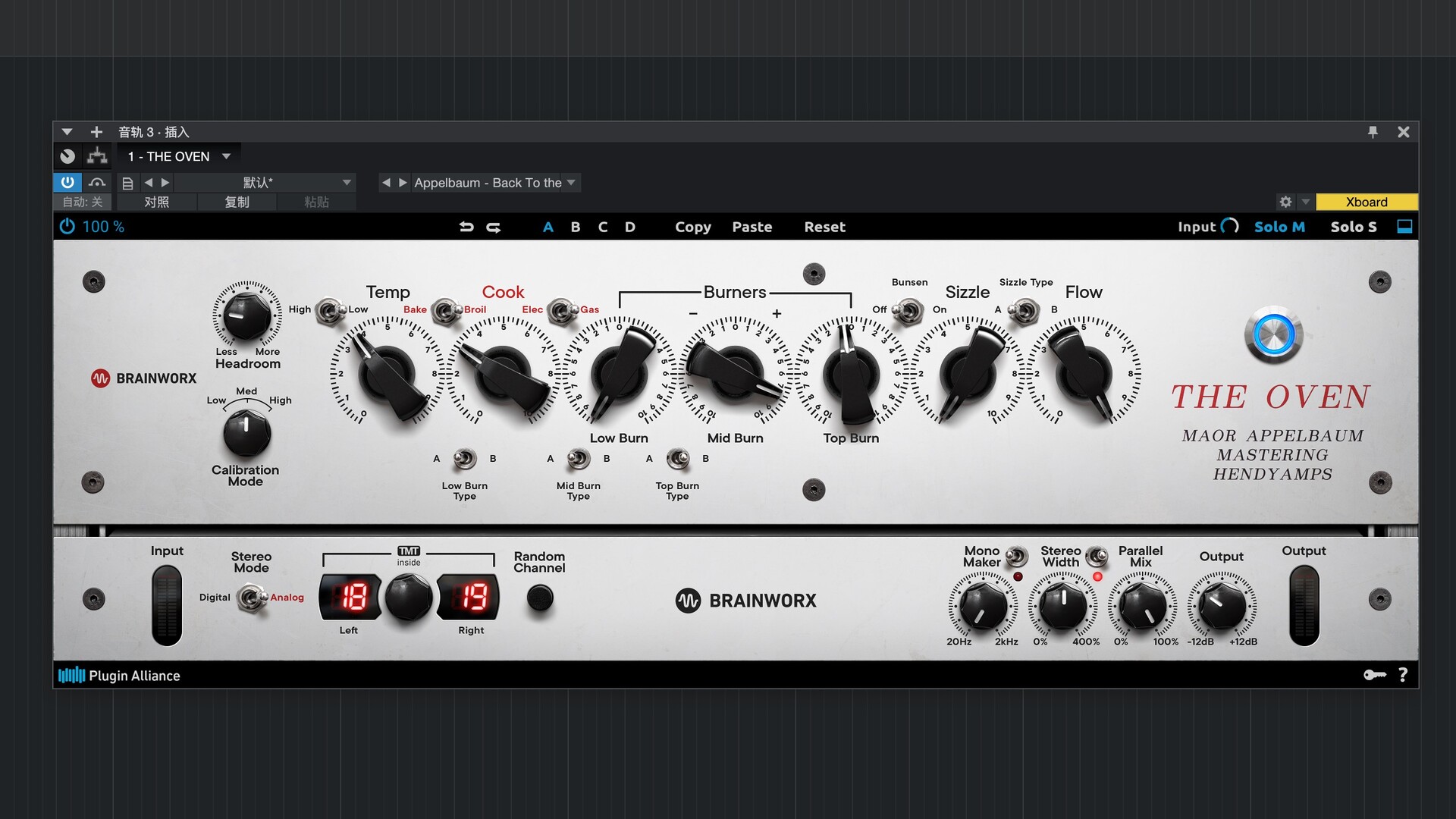
Task: Click the plugin bypass power icon
Action: (x=67, y=227)
